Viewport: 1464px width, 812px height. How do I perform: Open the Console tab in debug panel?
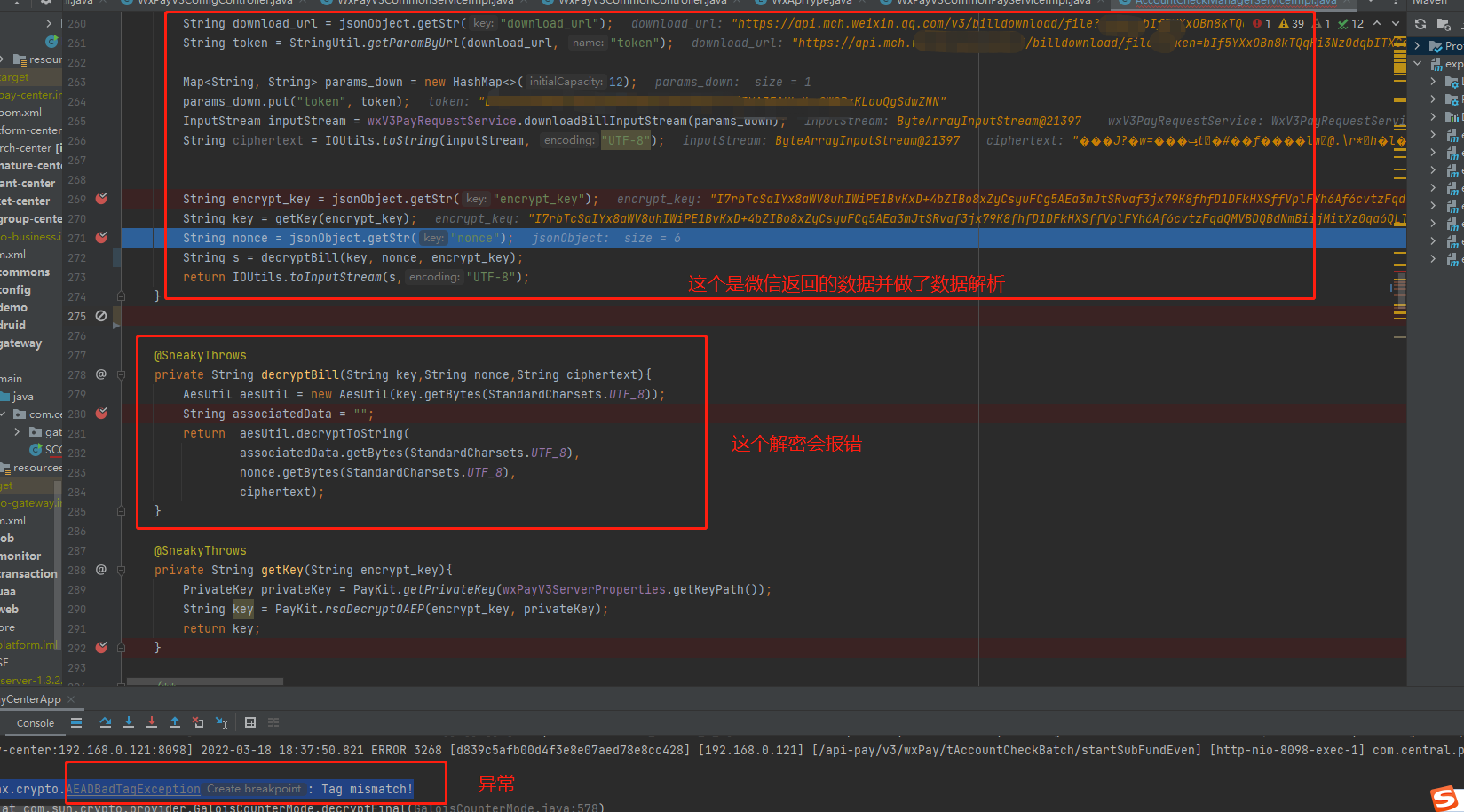coord(36,723)
